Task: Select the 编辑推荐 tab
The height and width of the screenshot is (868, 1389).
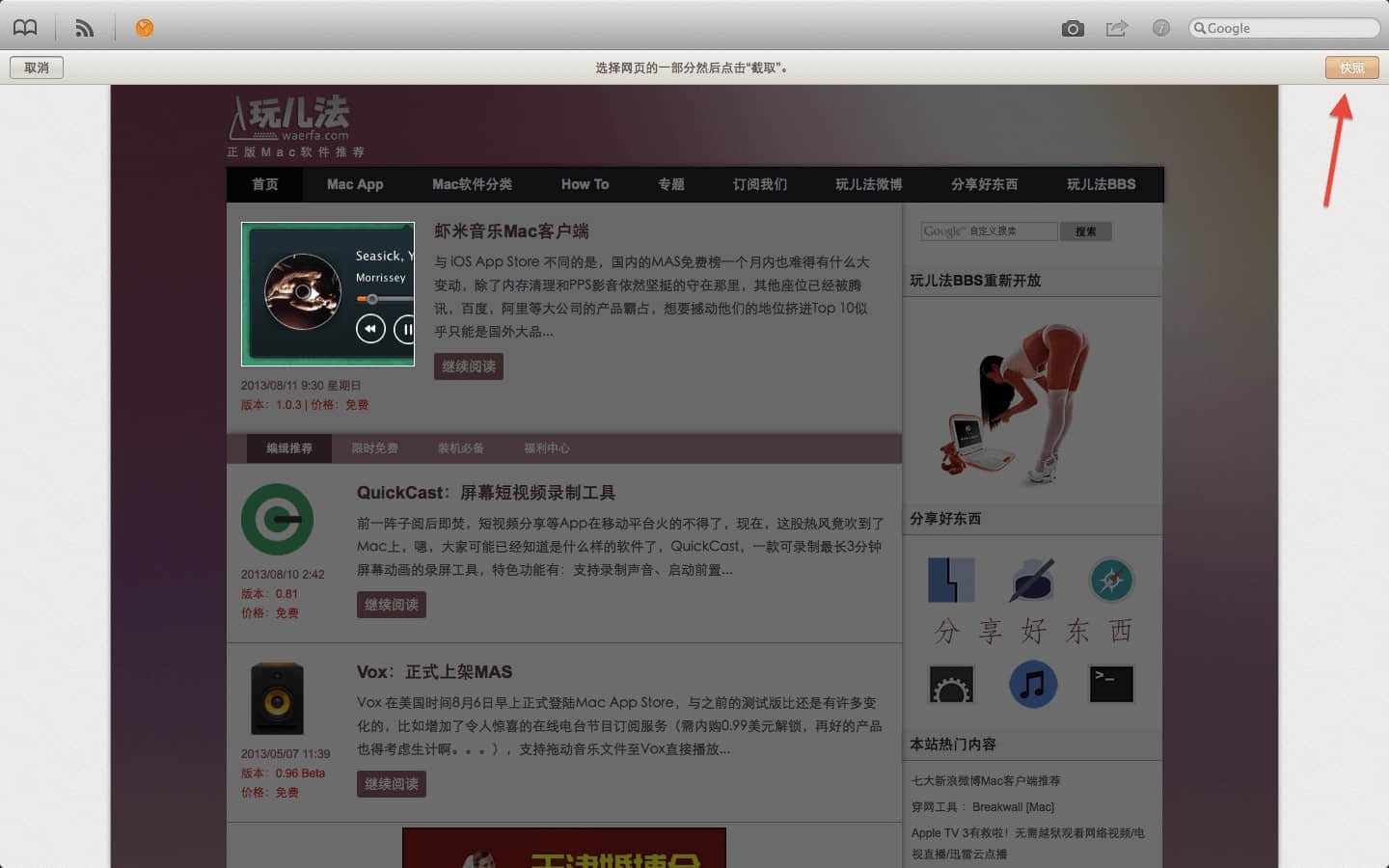Action: (x=289, y=448)
